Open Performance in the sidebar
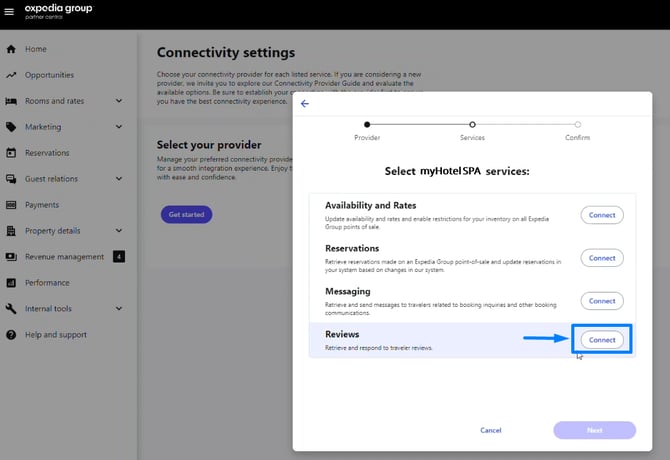This screenshot has width=670, height=460. [47, 283]
